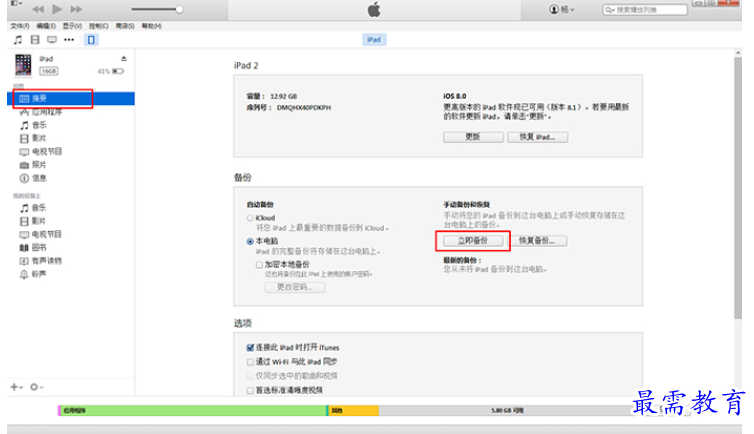Show more libraries via the three-dot icon
Viewport: 754px width, 434px height.
(69, 40)
